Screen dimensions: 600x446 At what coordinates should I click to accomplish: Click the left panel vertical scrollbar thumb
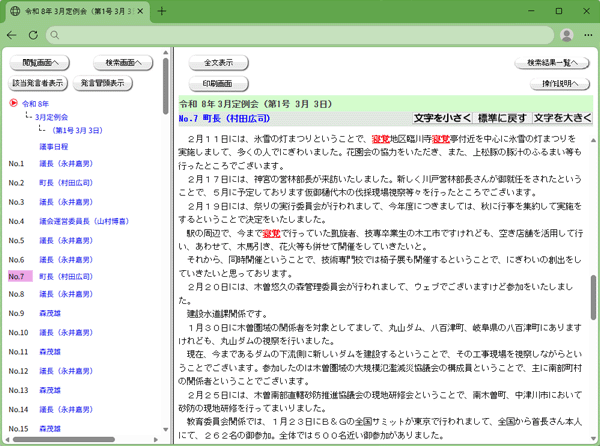point(165,86)
